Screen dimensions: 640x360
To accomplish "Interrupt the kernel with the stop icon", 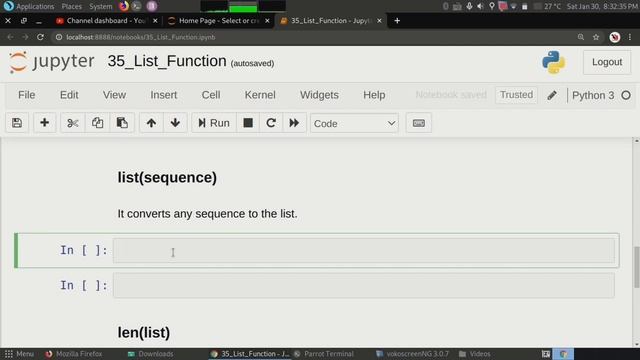I will point(248,123).
